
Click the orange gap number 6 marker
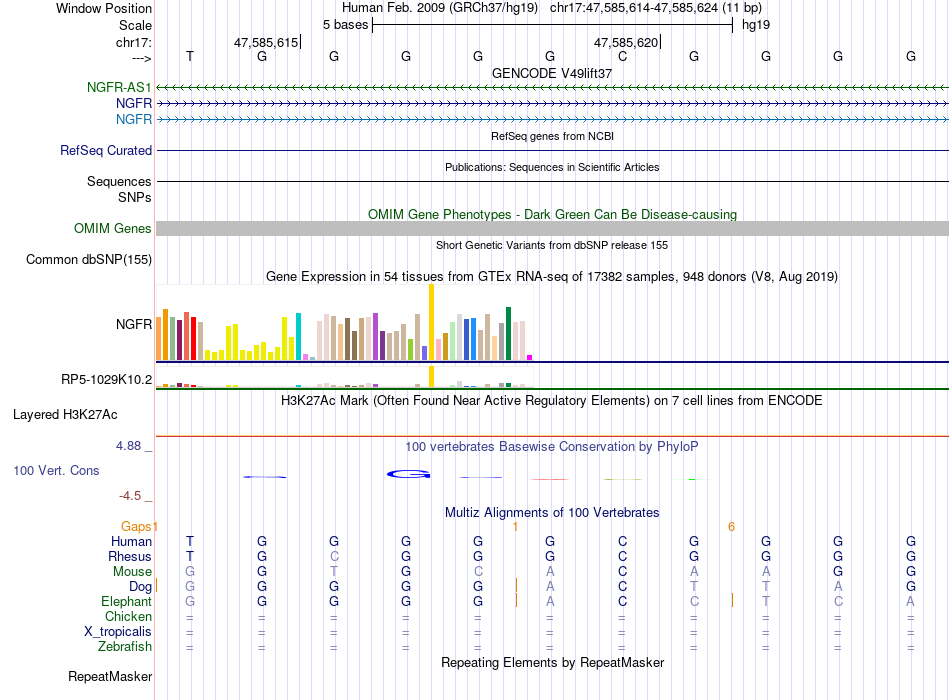point(731,527)
